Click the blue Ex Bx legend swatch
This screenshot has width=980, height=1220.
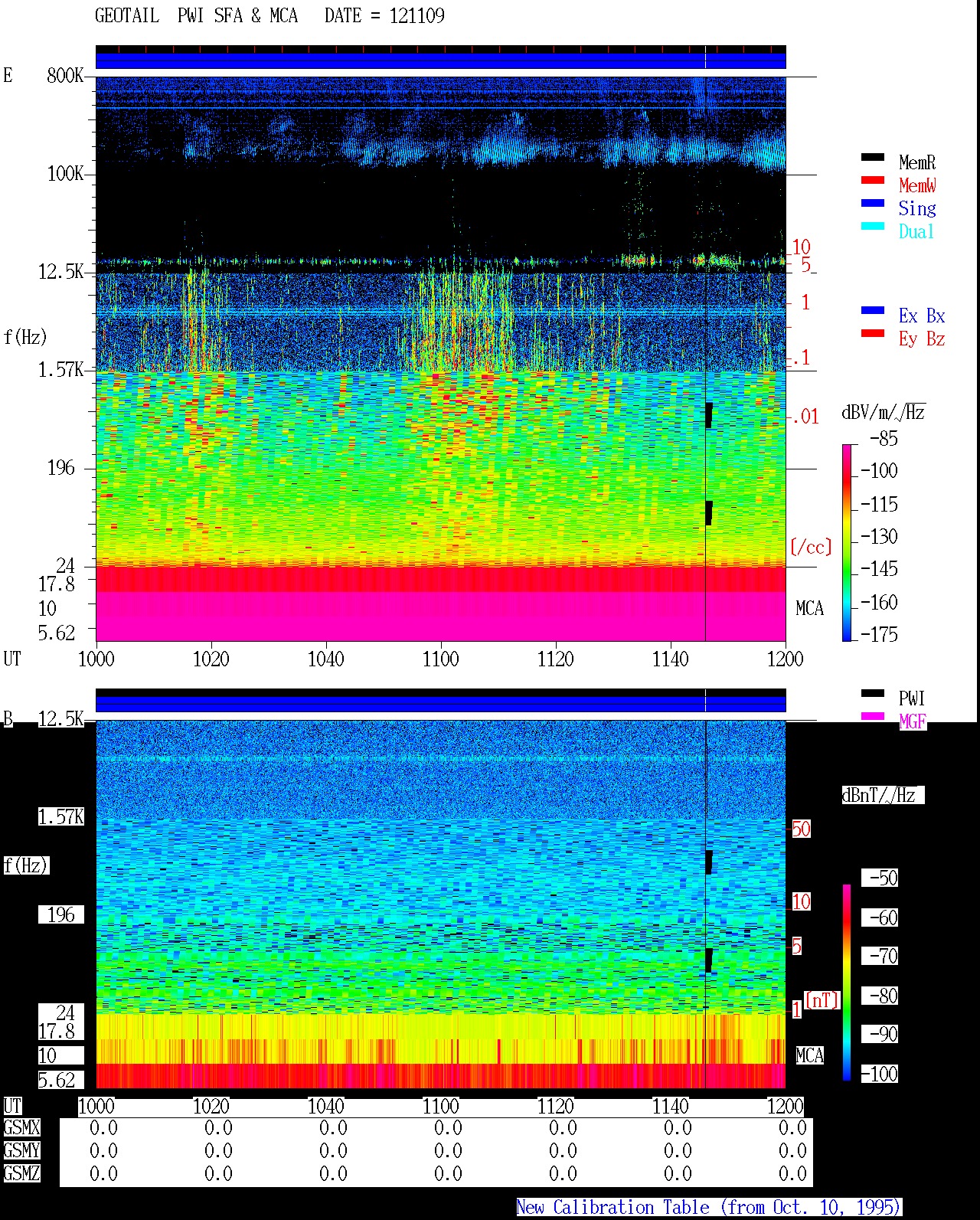[872, 310]
